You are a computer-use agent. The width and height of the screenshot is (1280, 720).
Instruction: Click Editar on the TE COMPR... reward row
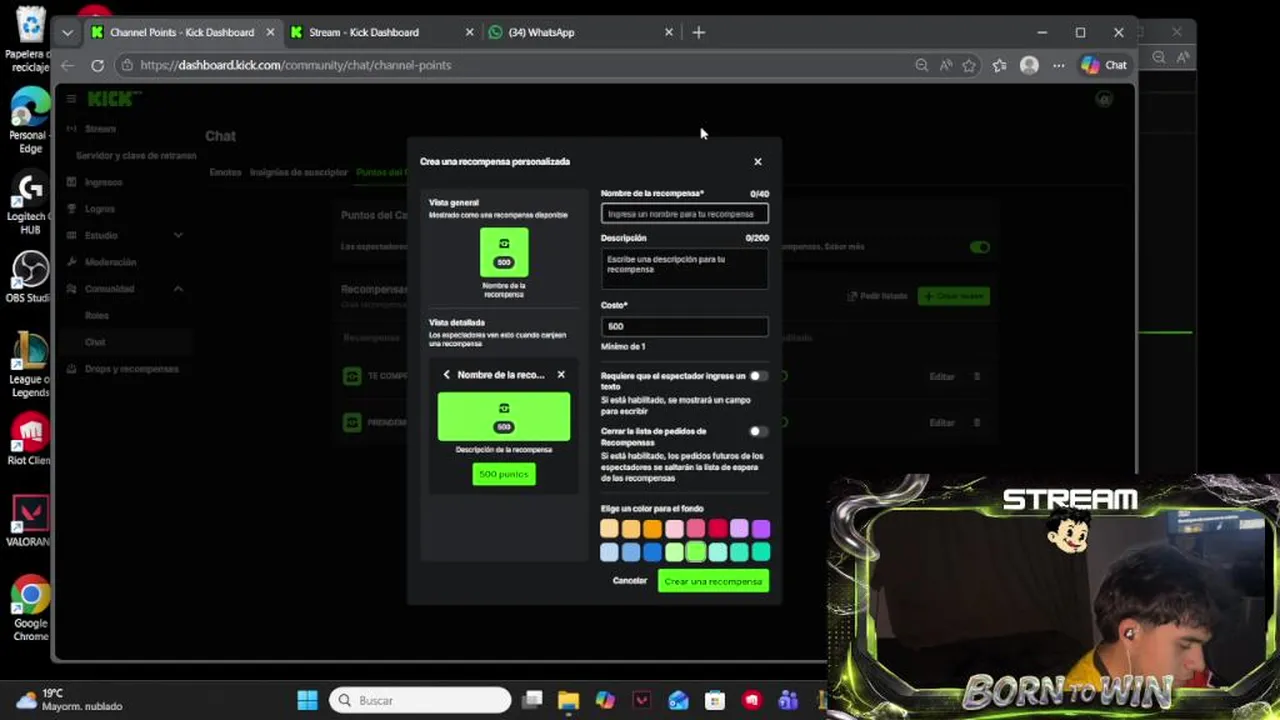[942, 377]
